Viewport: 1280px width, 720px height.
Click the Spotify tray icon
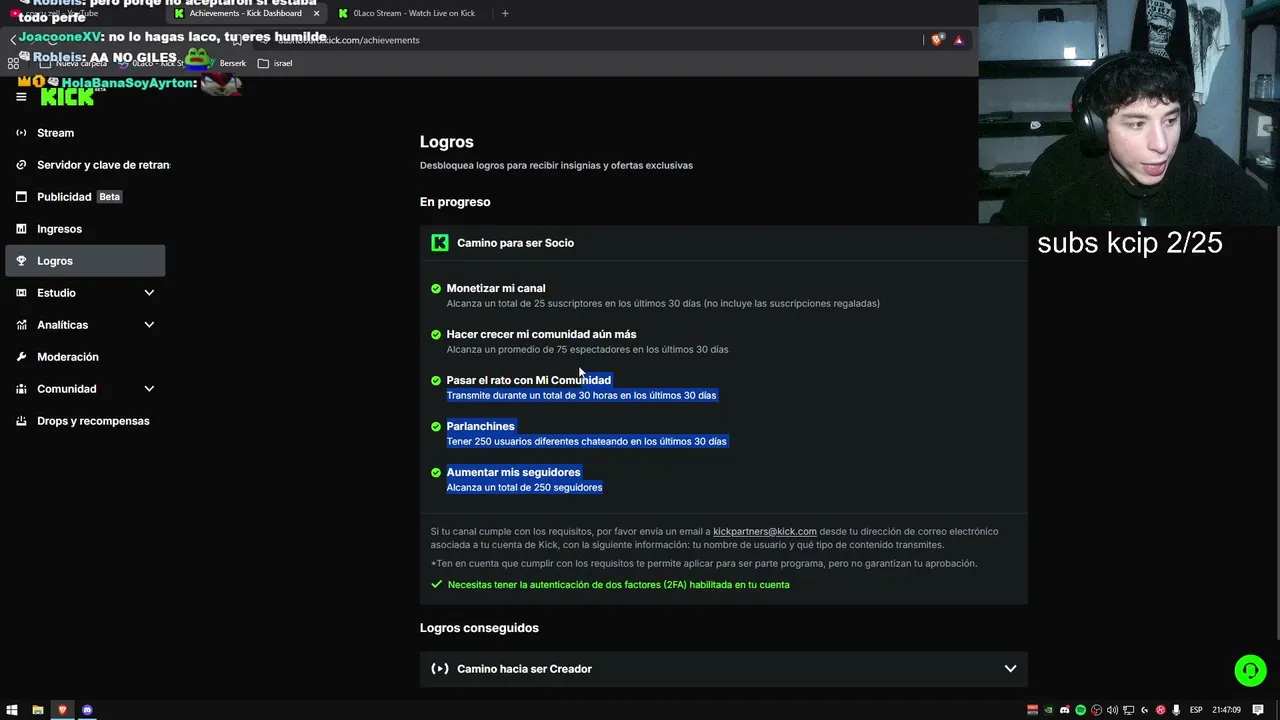click(x=1080, y=710)
